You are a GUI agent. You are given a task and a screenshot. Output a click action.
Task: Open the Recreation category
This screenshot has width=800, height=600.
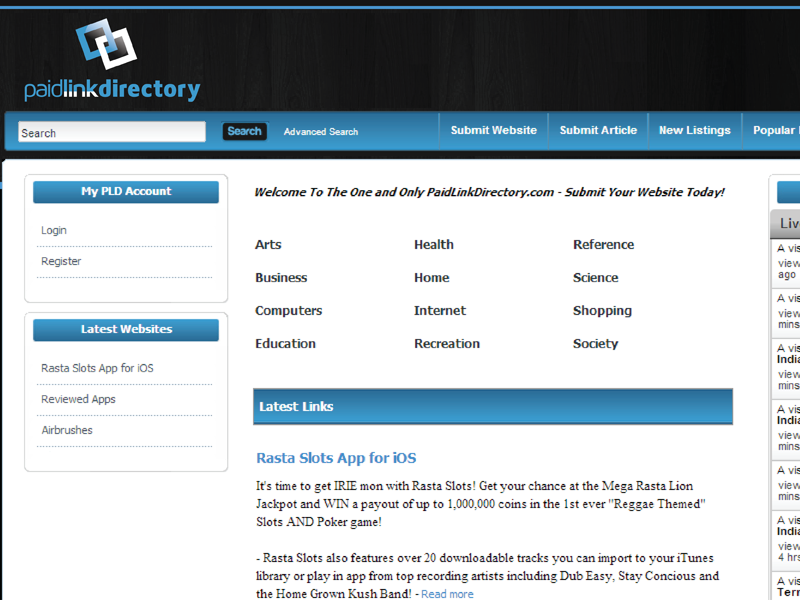(x=447, y=343)
